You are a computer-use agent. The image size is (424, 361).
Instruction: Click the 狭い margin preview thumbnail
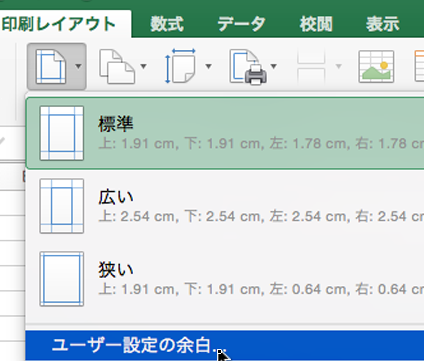coord(62,279)
